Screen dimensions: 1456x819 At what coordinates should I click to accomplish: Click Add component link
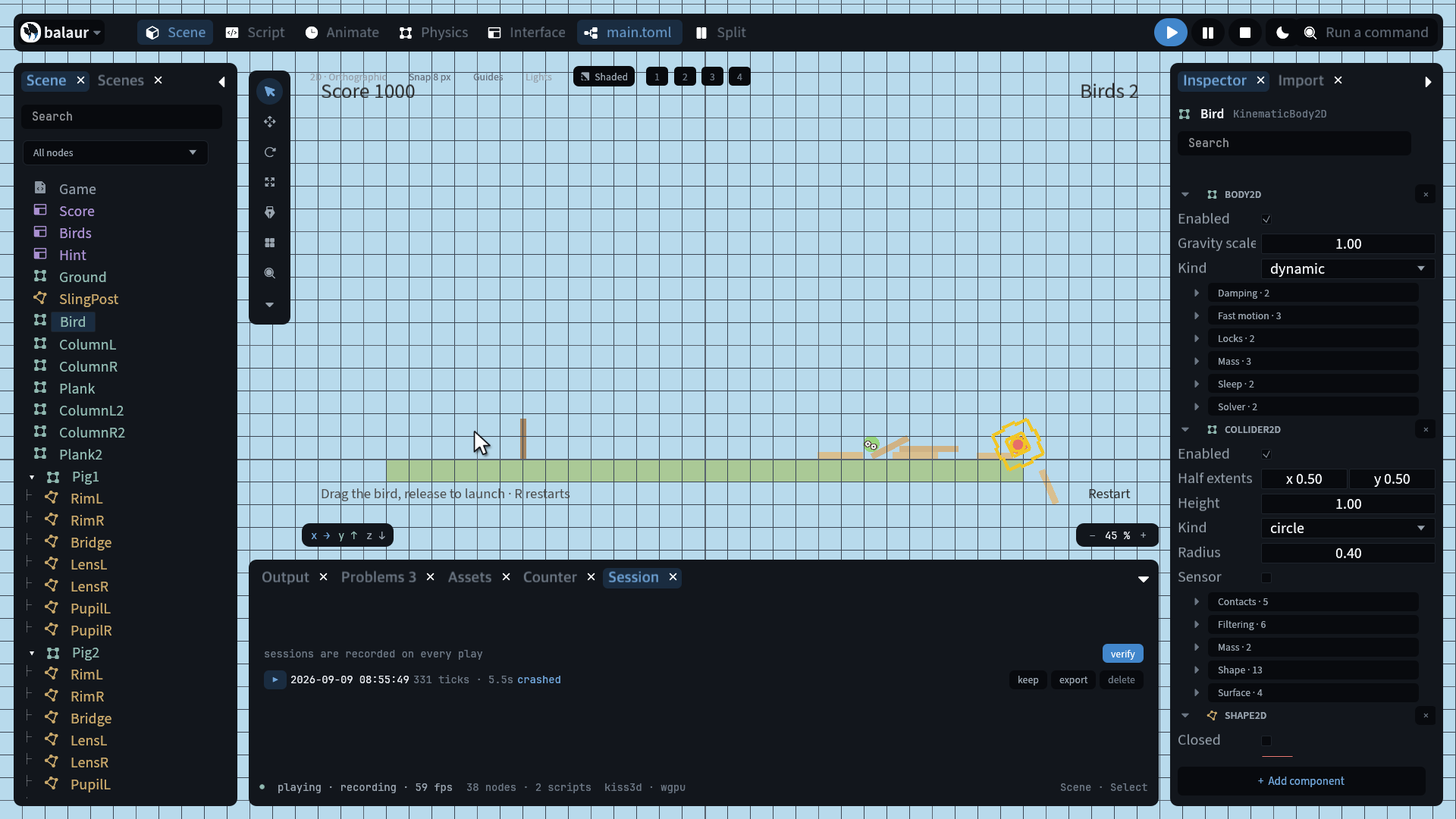tap(1301, 782)
